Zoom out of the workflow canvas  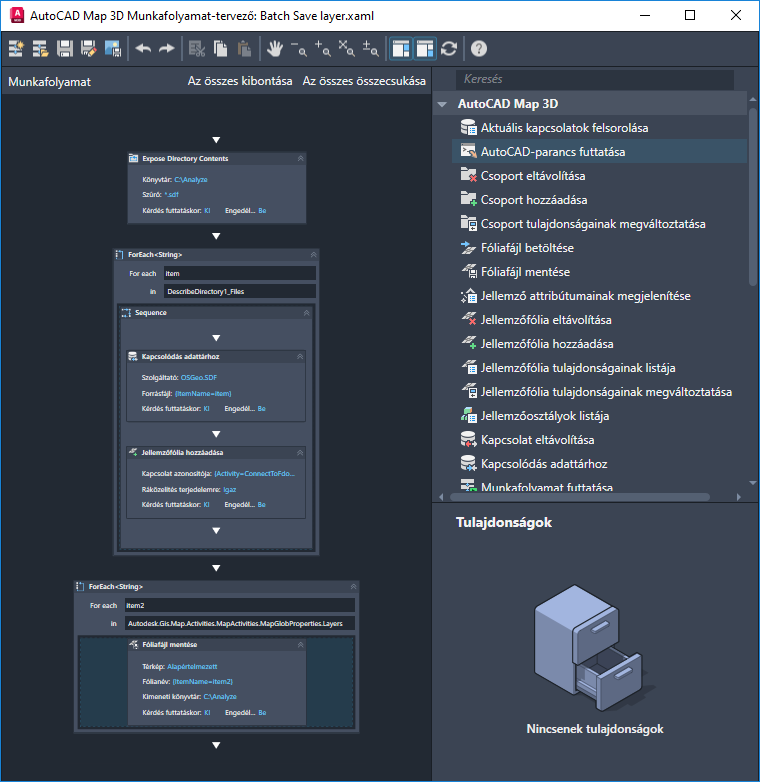coord(299,49)
